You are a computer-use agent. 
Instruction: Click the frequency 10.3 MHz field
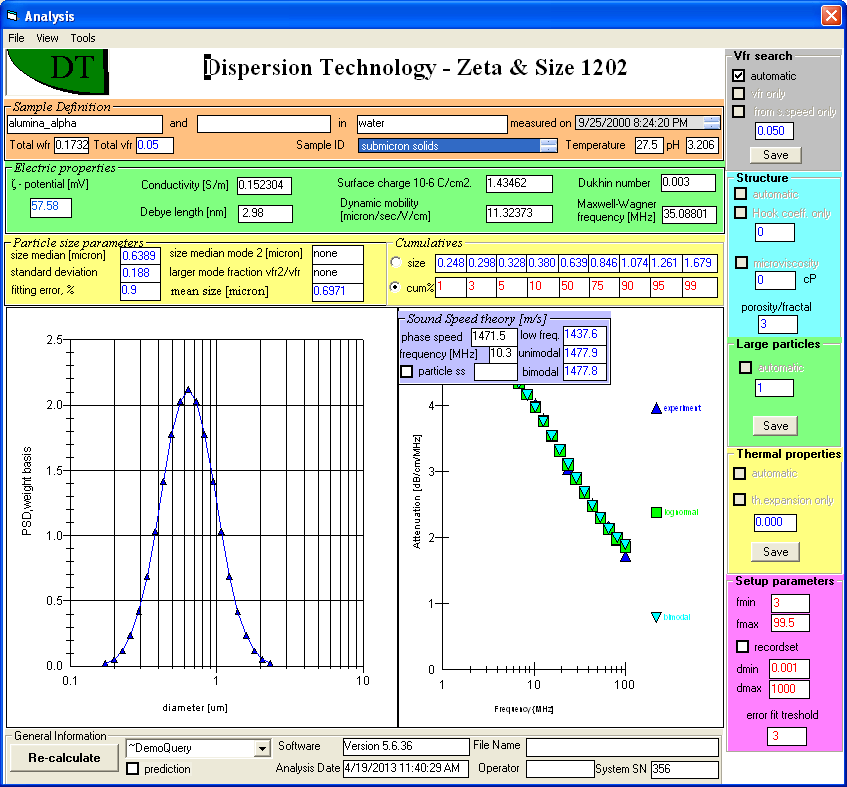(x=501, y=354)
